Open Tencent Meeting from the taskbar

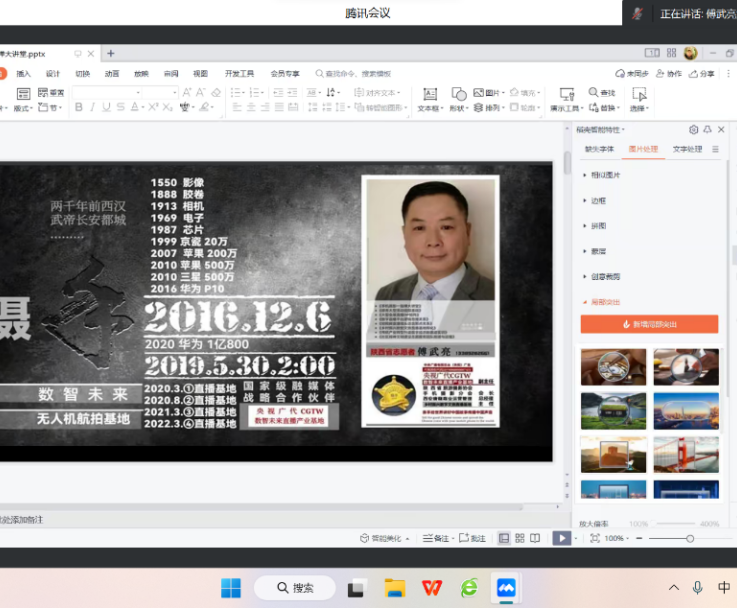506,588
